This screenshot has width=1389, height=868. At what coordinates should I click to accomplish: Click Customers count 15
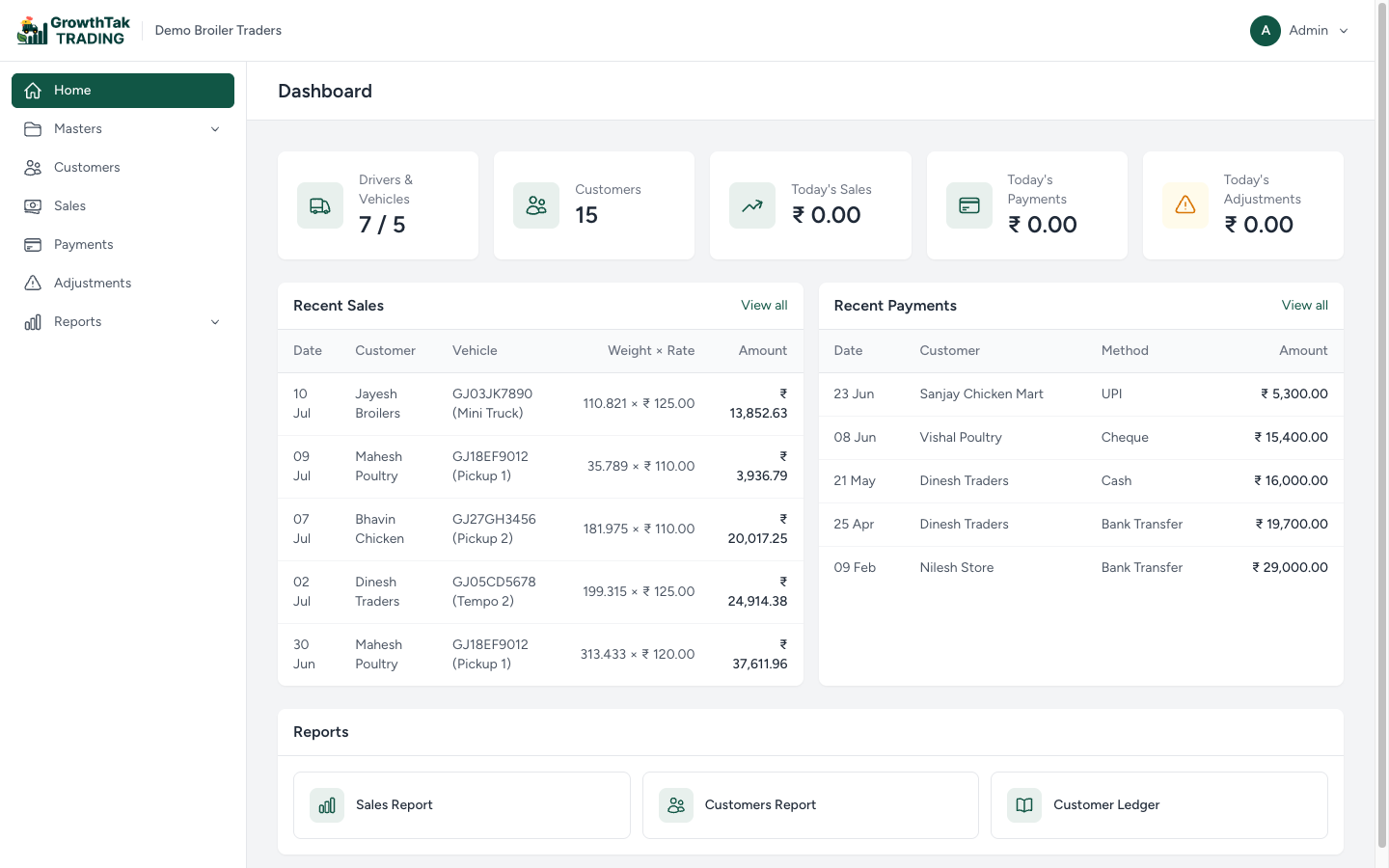(586, 215)
